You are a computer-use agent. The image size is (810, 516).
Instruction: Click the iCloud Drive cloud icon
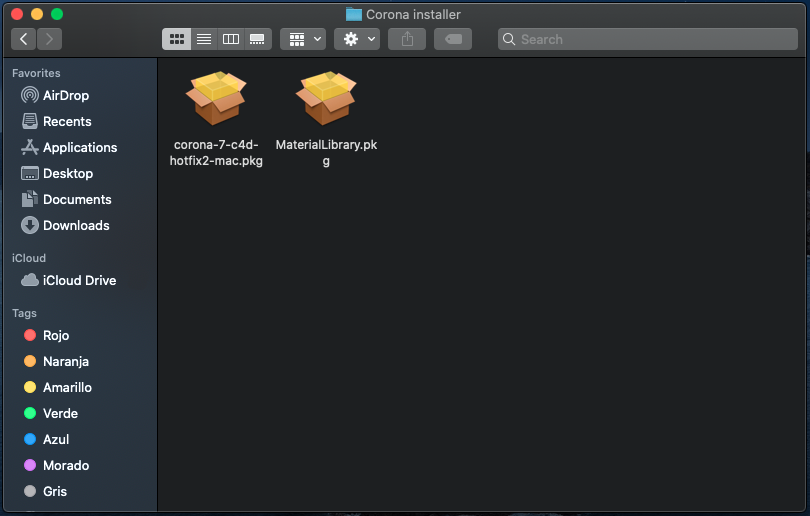(x=30, y=280)
